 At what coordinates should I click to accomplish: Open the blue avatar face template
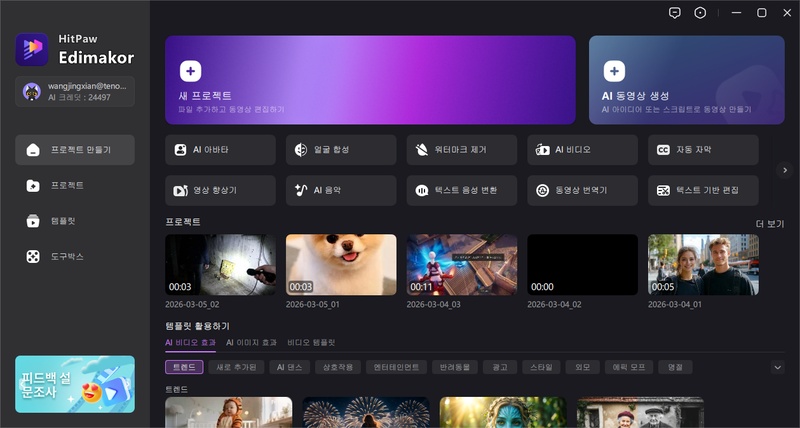point(503,412)
